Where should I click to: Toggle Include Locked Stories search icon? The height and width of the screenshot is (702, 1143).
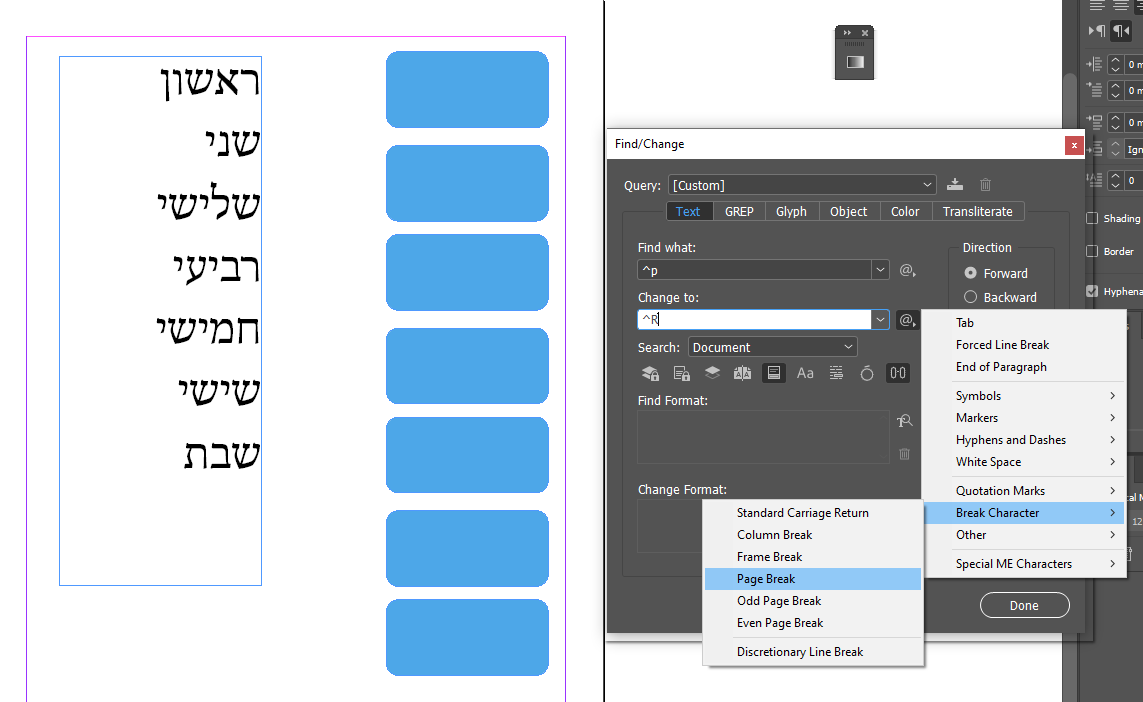coord(682,373)
